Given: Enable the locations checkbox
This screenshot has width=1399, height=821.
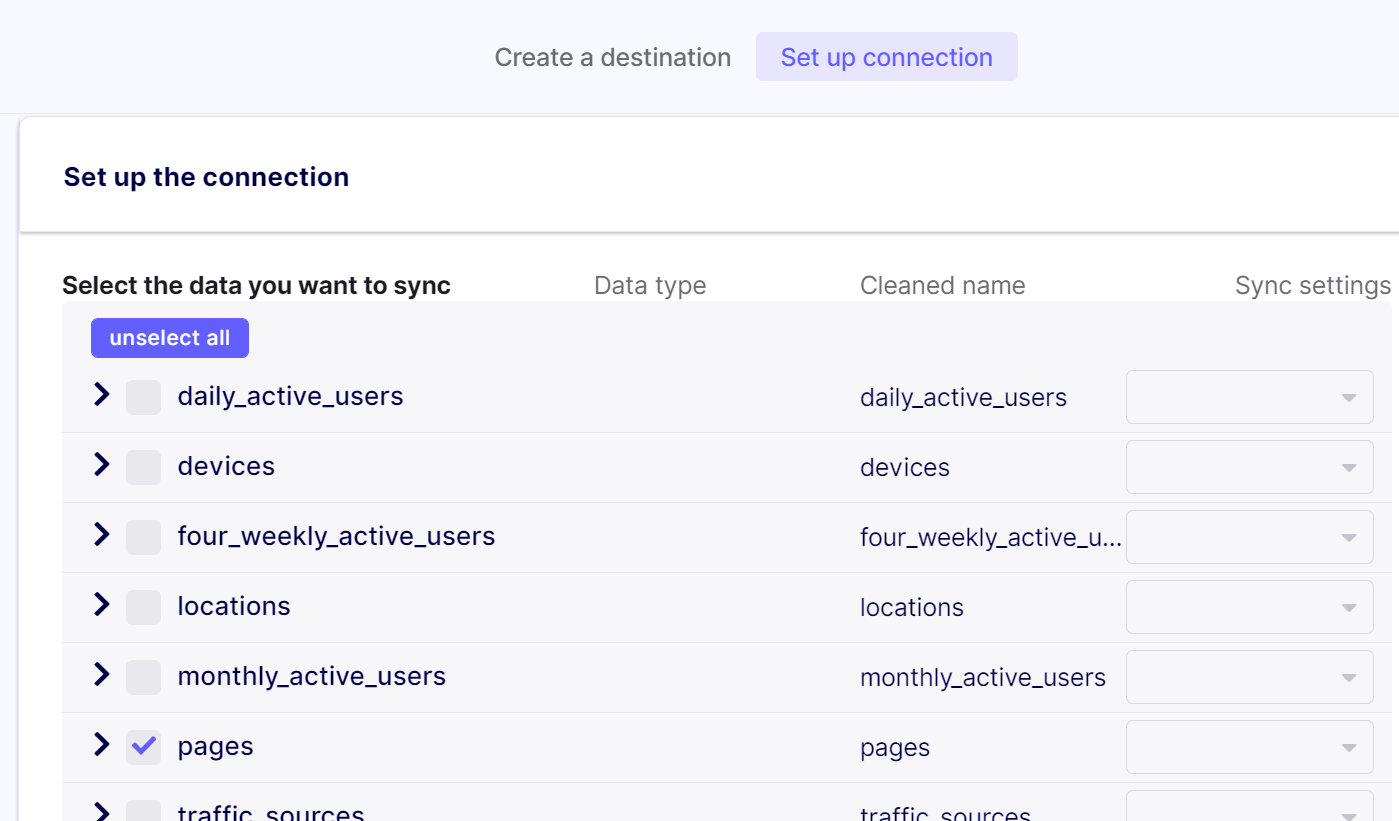Looking at the screenshot, I should [143, 607].
